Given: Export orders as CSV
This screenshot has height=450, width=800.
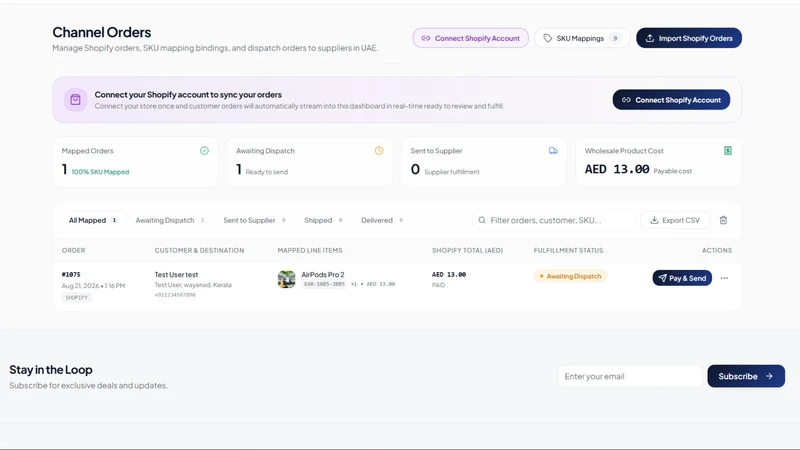Looking at the screenshot, I should click(674, 220).
